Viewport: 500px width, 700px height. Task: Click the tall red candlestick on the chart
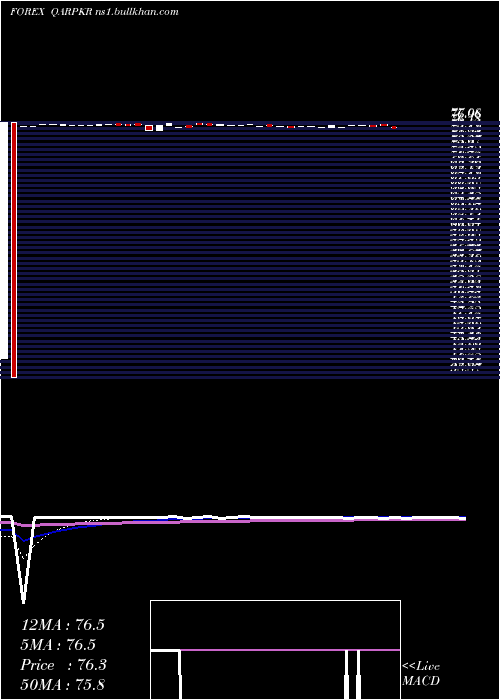tap(14, 250)
